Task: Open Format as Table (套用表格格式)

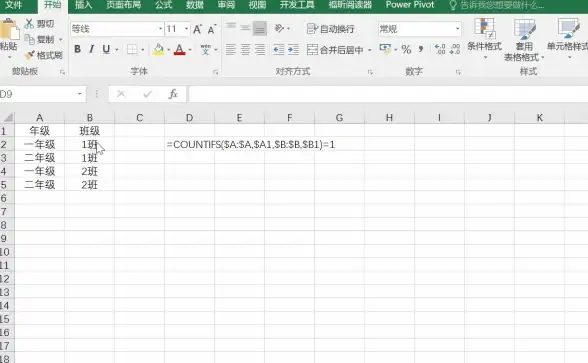Action: tap(524, 40)
